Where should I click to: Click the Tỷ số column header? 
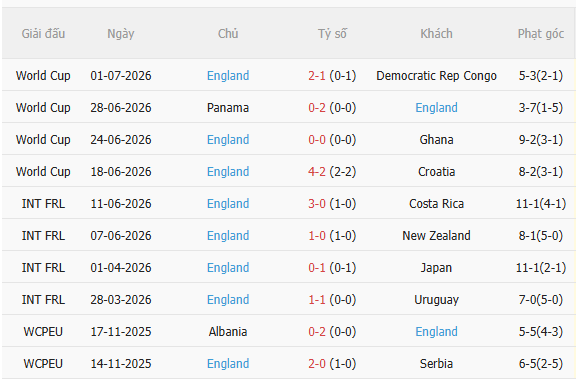tap(332, 33)
